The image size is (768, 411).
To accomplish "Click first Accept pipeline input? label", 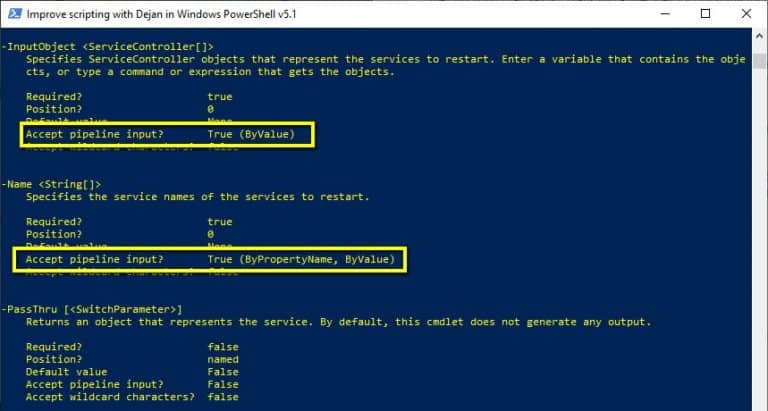I will (95, 134).
